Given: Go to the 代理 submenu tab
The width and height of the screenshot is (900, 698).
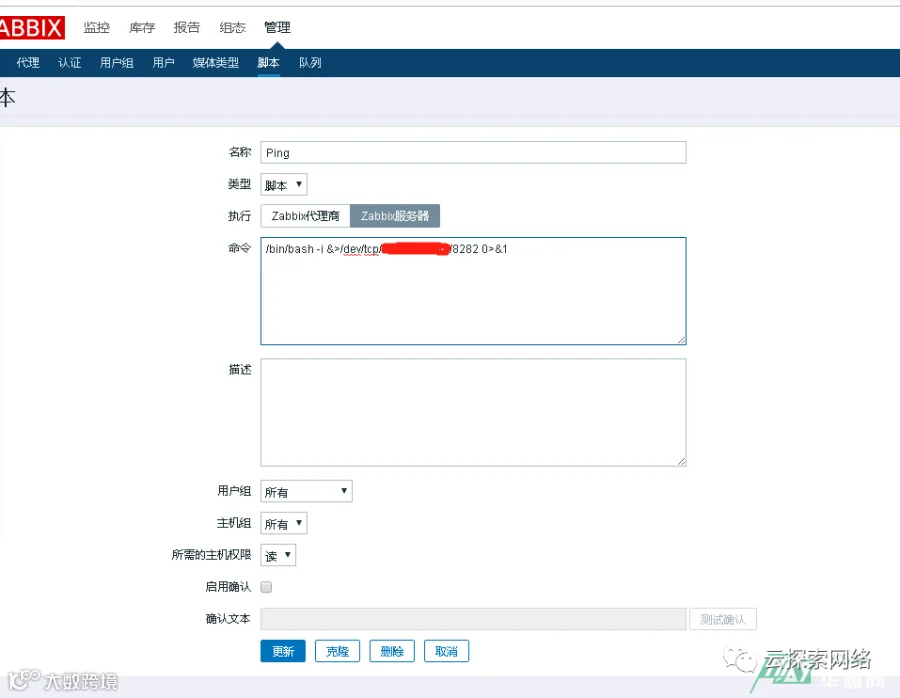Looking at the screenshot, I should [x=28, y=63].
